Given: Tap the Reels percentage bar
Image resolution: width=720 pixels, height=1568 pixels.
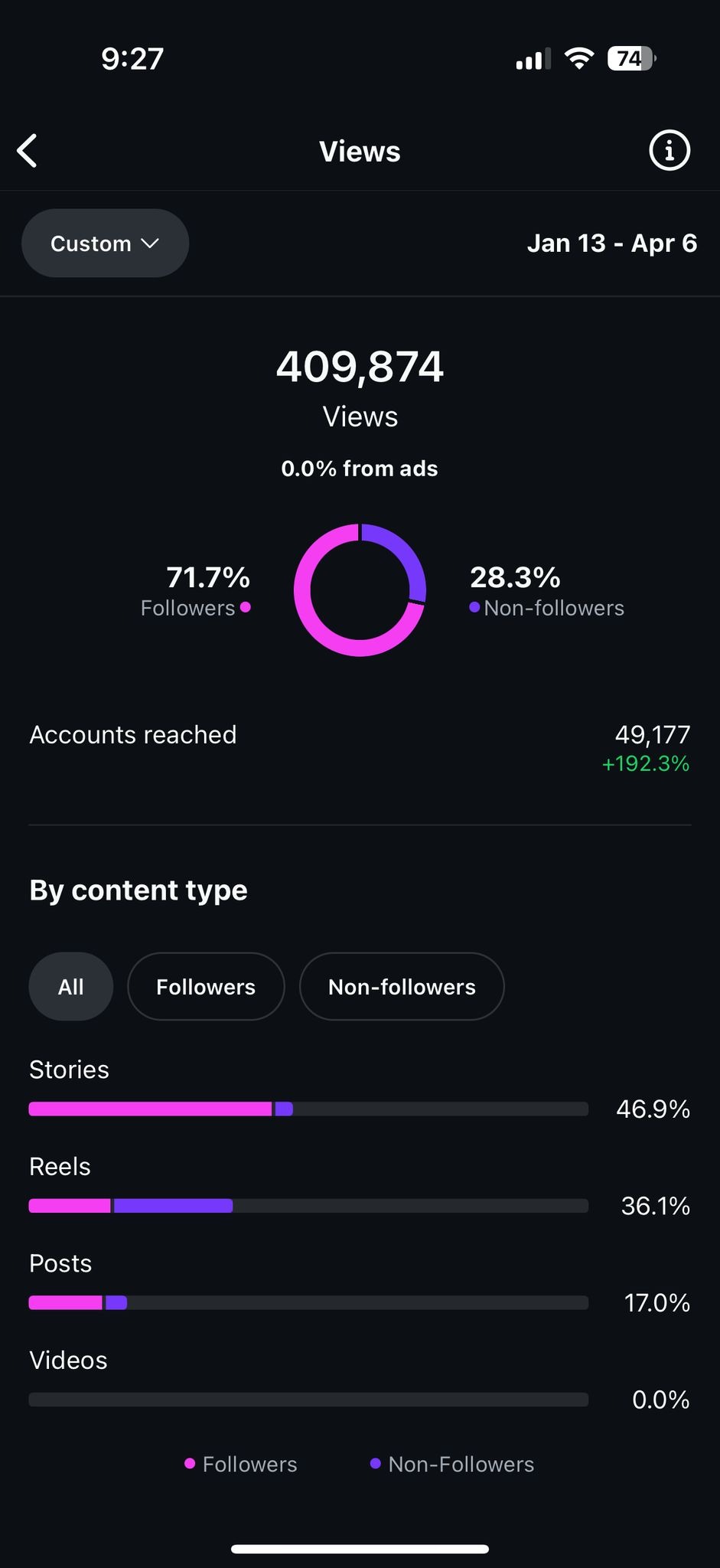Looking at the screenshot, I should pyautogui.click(x=308, y=1206).
